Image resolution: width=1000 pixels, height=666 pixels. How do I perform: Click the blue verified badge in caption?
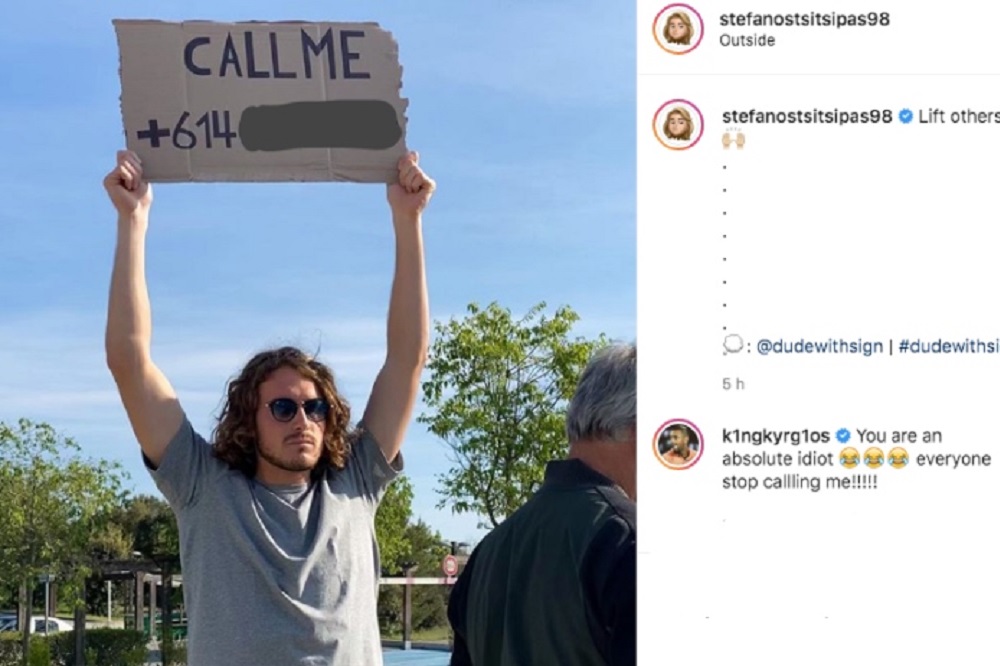click(x=905, y=116)
